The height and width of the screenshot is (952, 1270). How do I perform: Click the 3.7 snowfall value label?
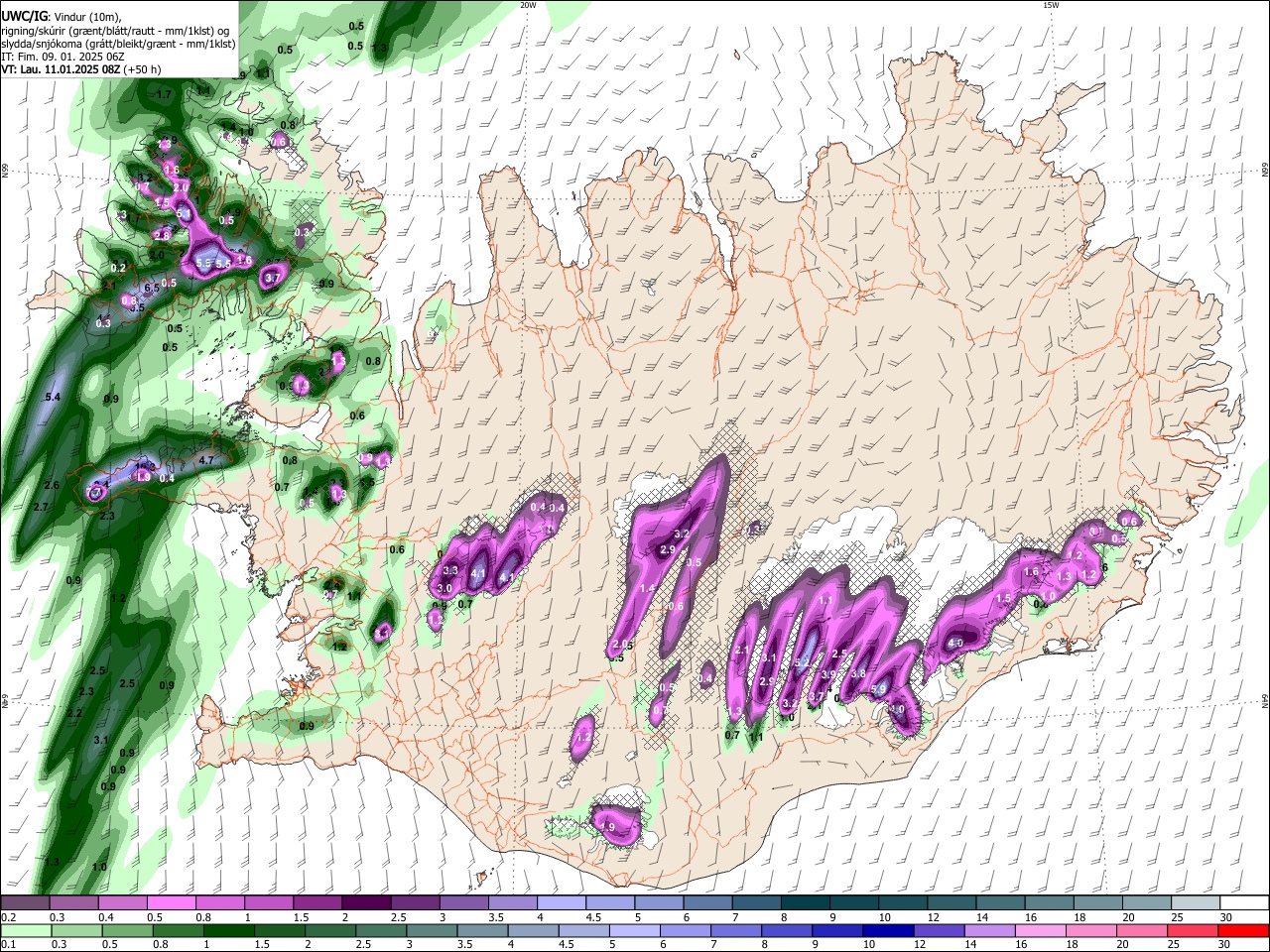coord(273,279)
